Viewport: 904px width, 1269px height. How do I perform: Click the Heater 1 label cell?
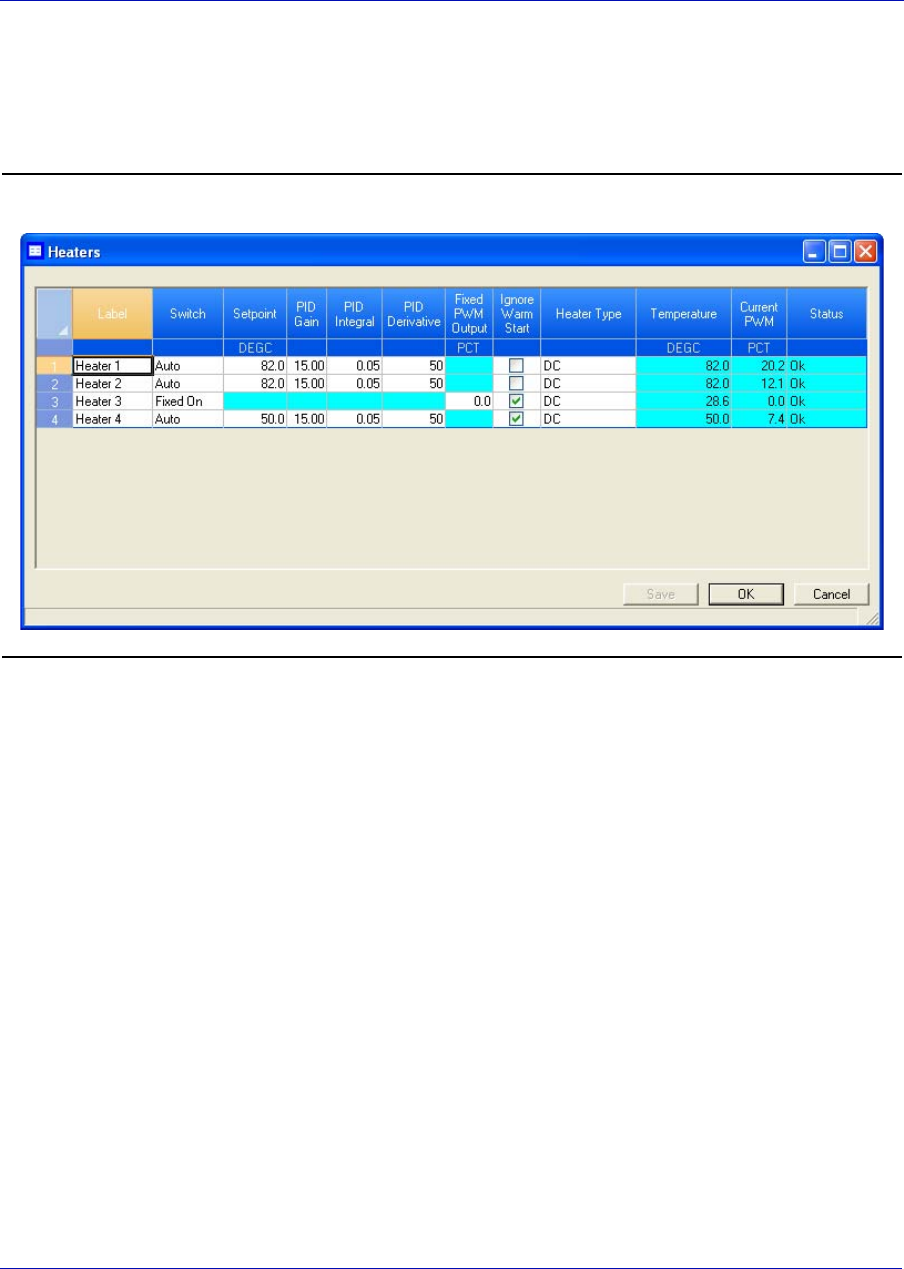(112, 366)
